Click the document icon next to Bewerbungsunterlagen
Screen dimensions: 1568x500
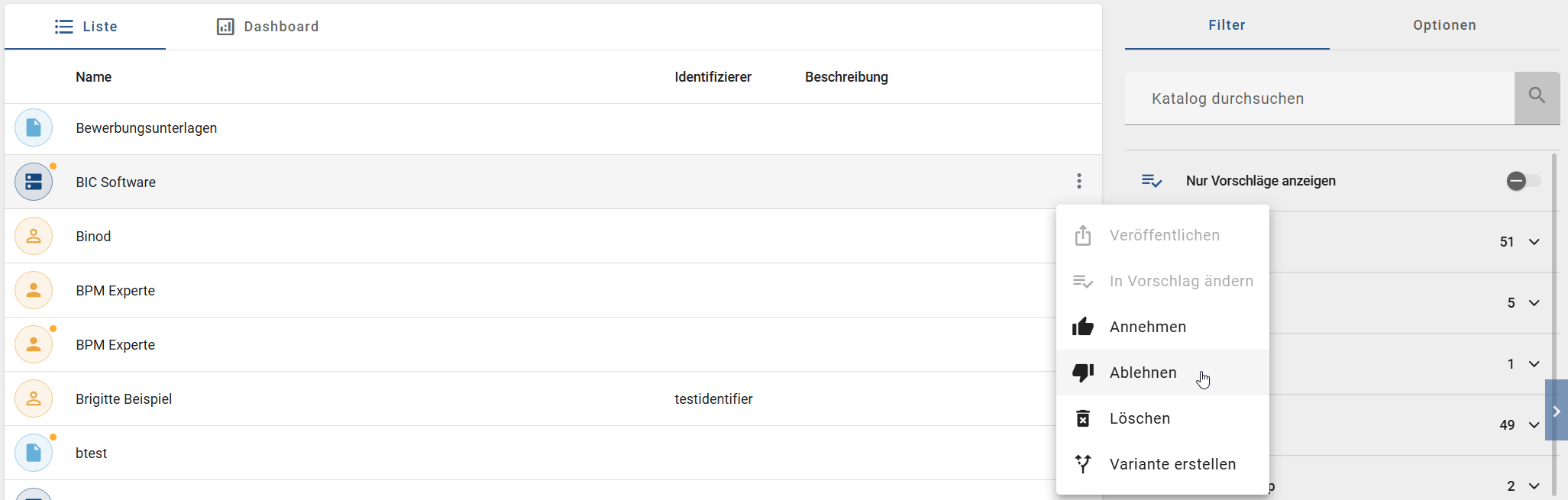pos(34,127)
